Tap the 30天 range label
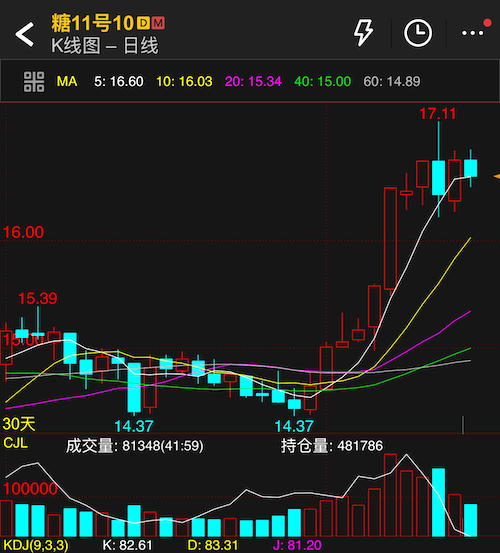 [19, 424]
